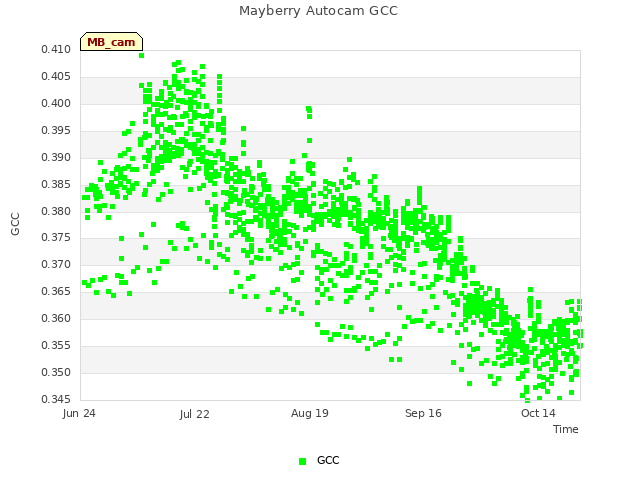Click the 0.395 y-axis tick label
The width and height of the screenshot is (640, 480).
[x=56, y=130]
